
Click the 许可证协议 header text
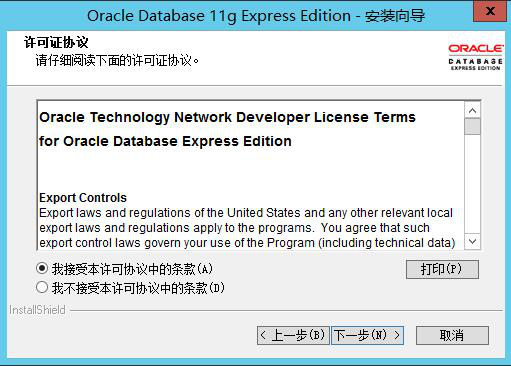point(56,42)
